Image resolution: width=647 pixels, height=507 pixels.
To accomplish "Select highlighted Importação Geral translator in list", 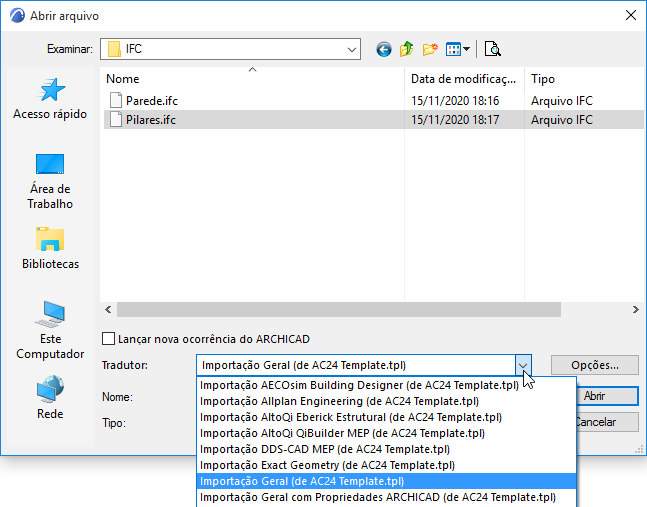I will click(386, 481).
